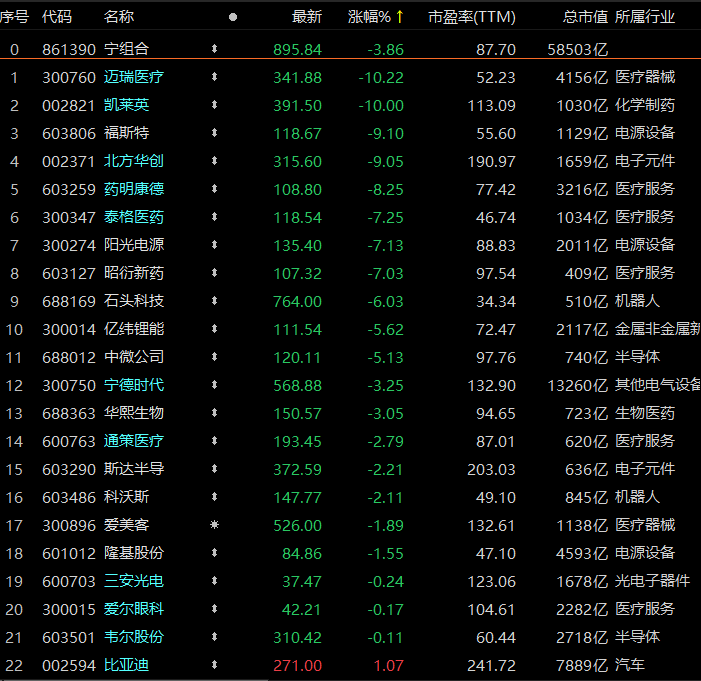
Task: Select stock name 药明康德
Action: tap(134, 189)
